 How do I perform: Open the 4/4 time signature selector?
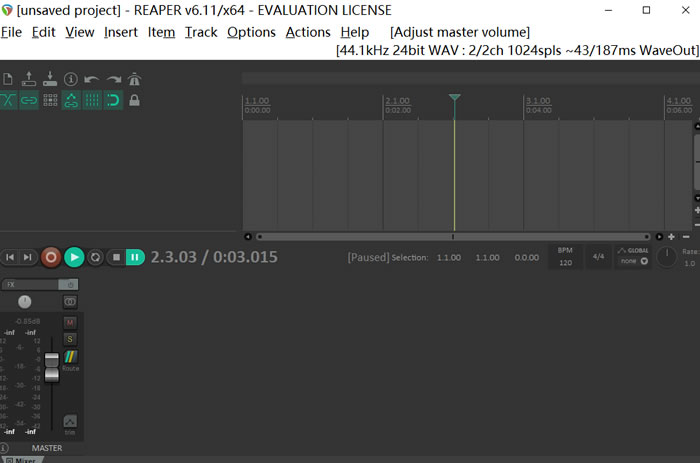point(598,256)
